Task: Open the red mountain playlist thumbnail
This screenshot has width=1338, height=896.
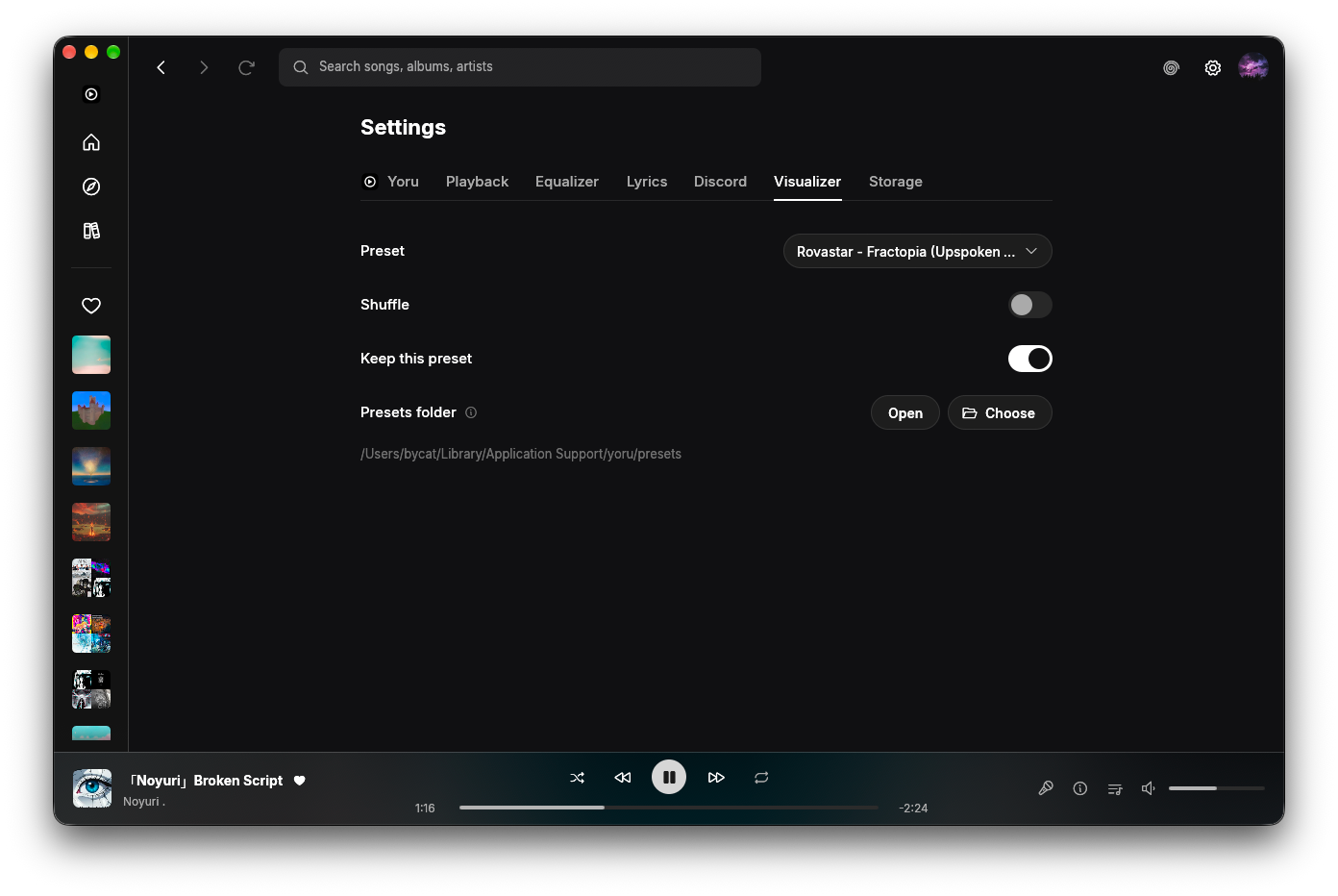Action: [x=91, y=522]
